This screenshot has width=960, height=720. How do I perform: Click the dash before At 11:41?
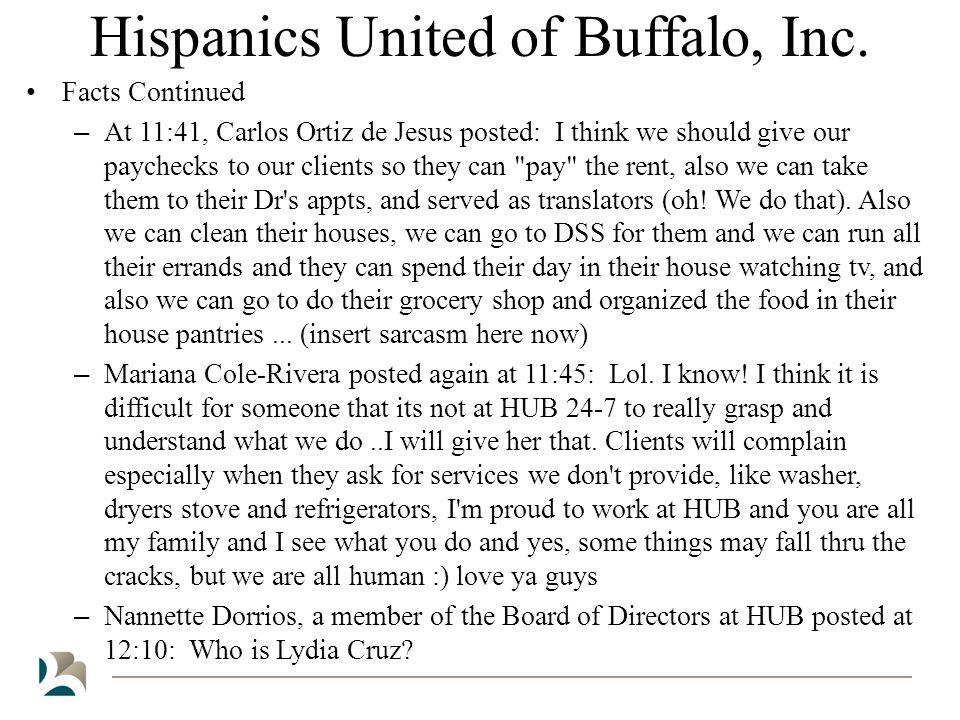coord(81,133)
